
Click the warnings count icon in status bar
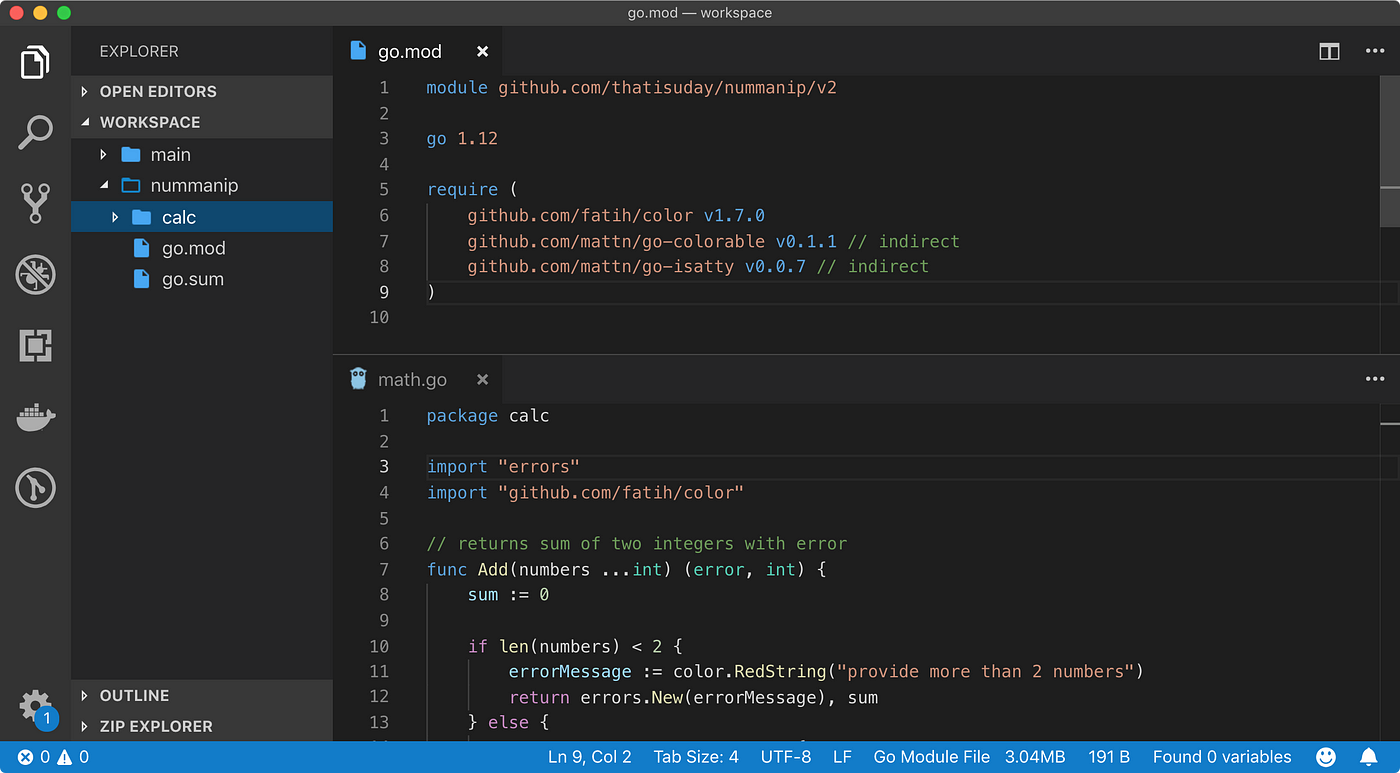(x=65, y=757)
